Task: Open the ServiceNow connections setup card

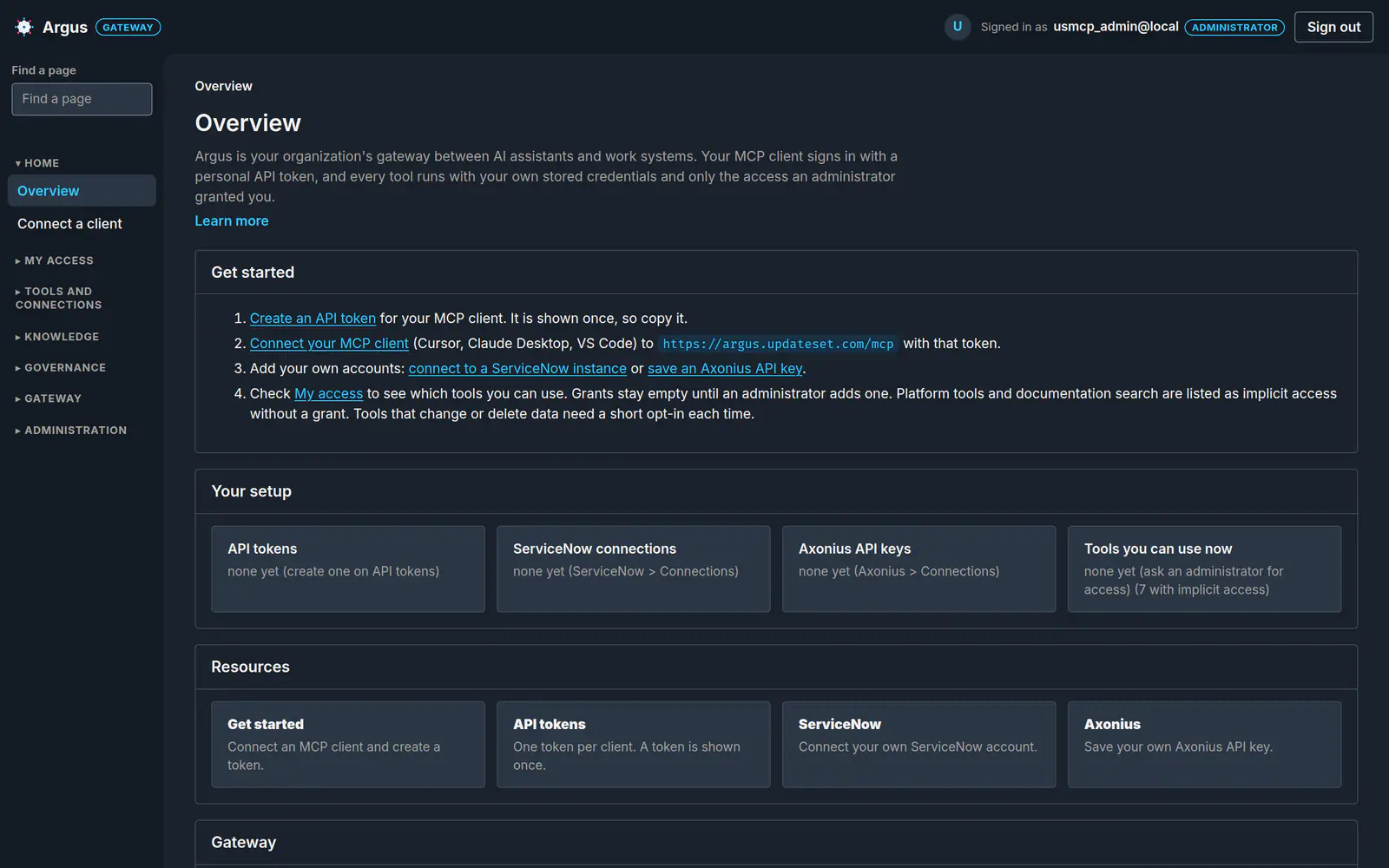Action: pyautogui.click(x=634, y=569)
